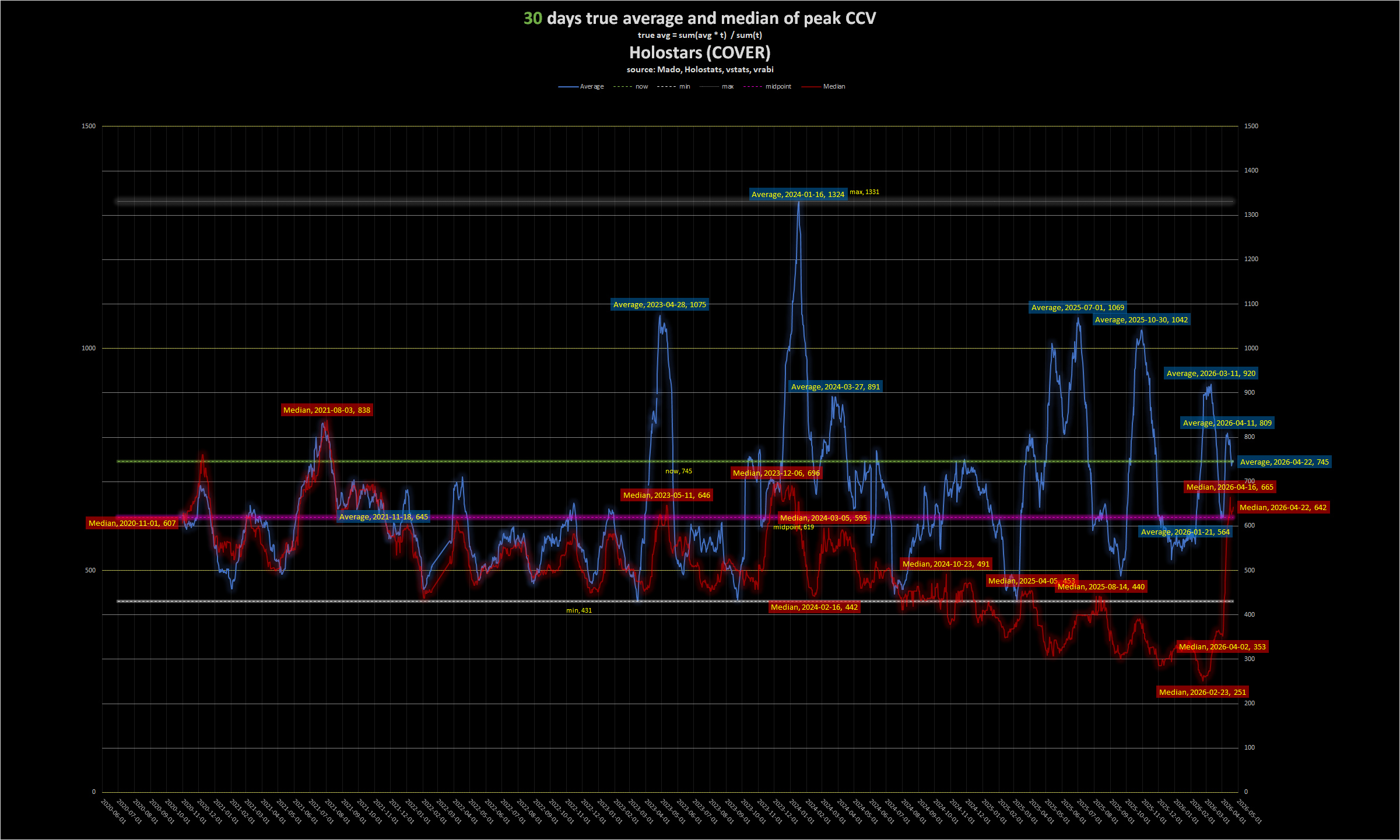Select the 'Average, 2026-04-22, 745' end label
The height and width of the screenshot is (840, 1400).
pos(1284,462)
